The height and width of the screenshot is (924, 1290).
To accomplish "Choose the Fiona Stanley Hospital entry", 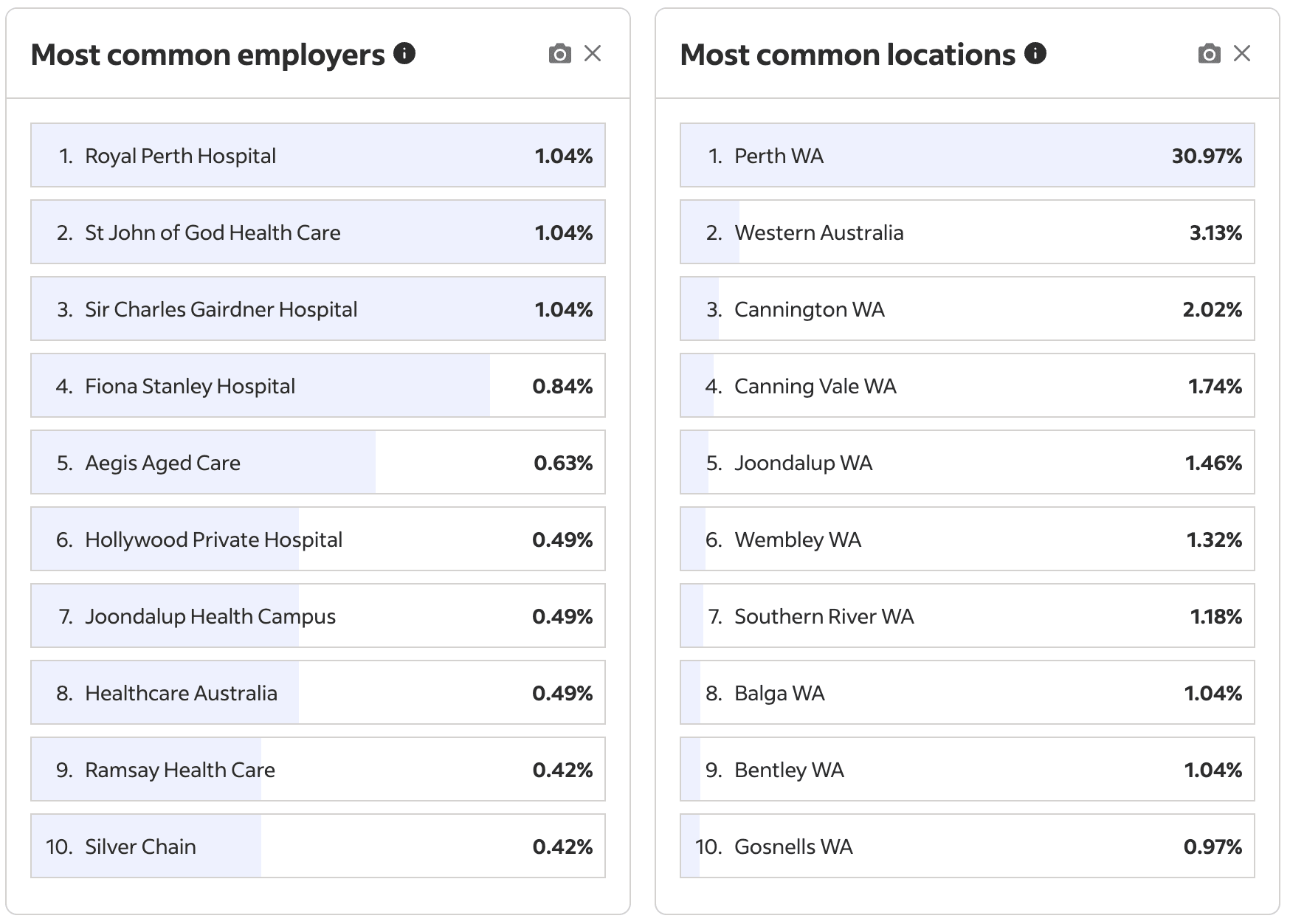I will click(x=317, y=386).
